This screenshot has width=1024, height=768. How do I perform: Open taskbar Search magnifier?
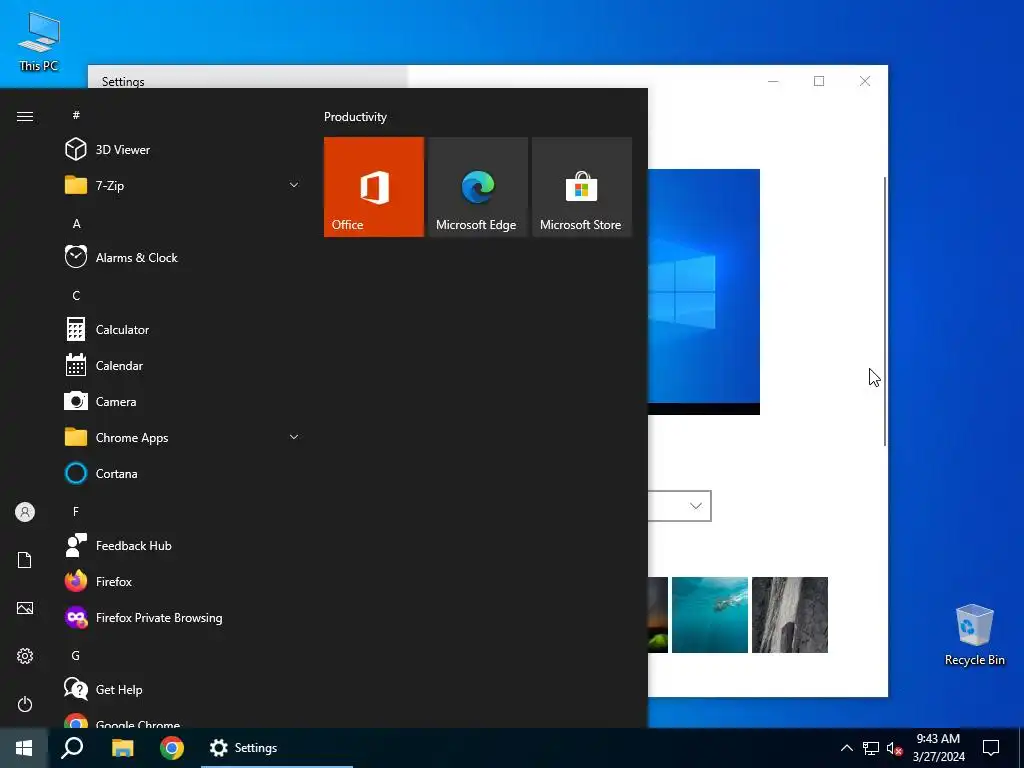72,748
